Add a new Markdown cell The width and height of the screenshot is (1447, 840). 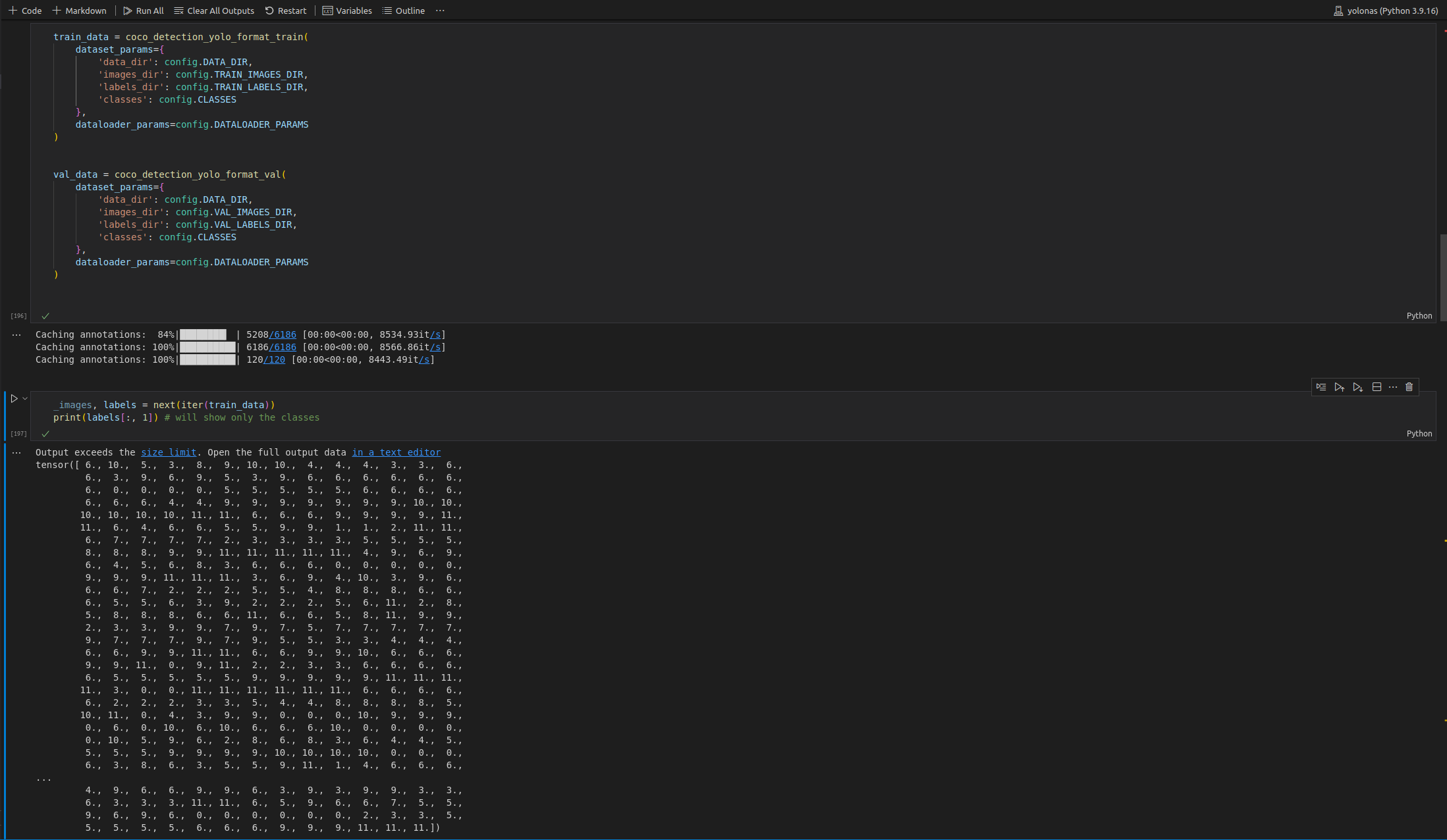pos(79,11)
